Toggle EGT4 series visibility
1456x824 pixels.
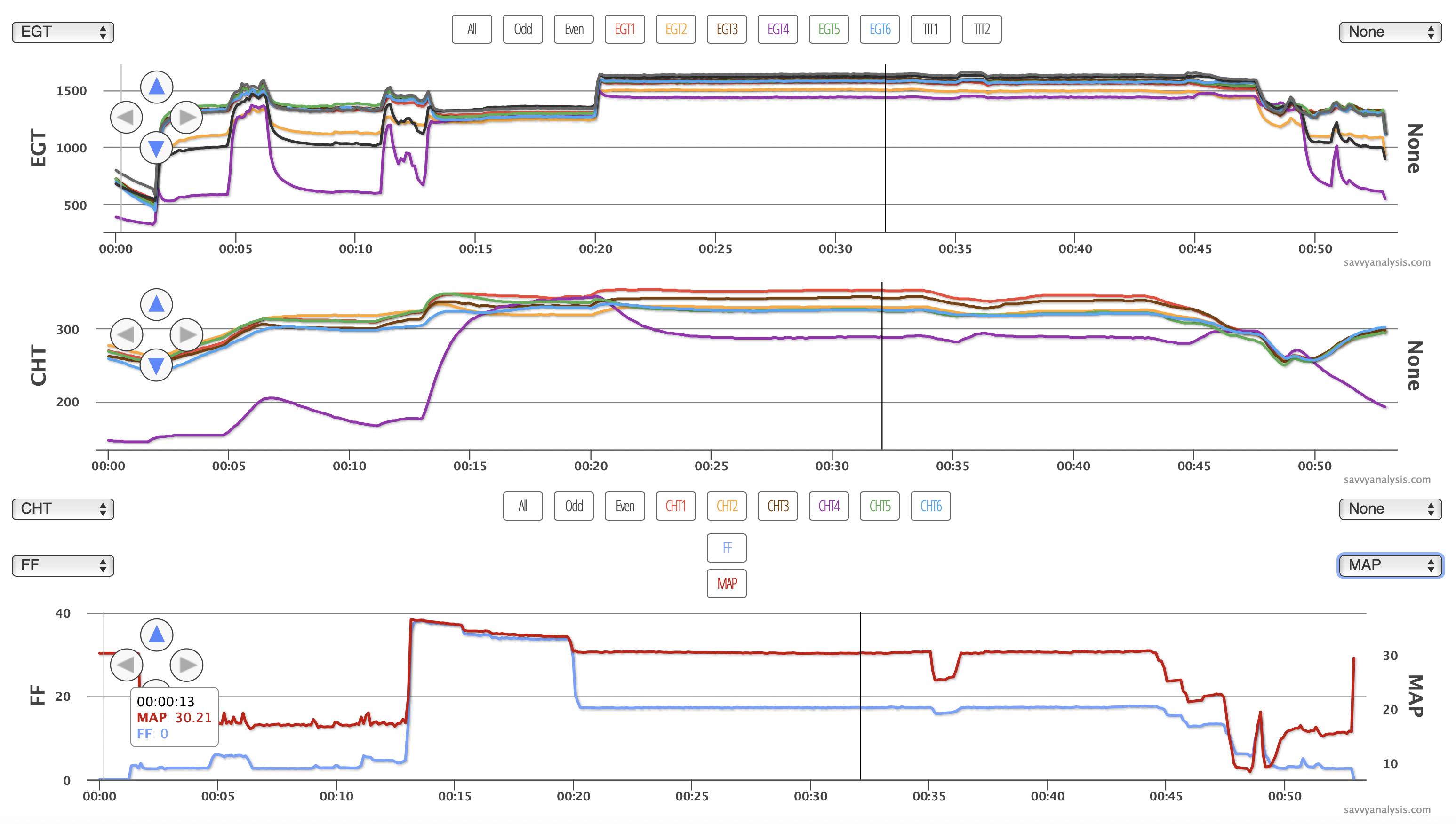778,30
